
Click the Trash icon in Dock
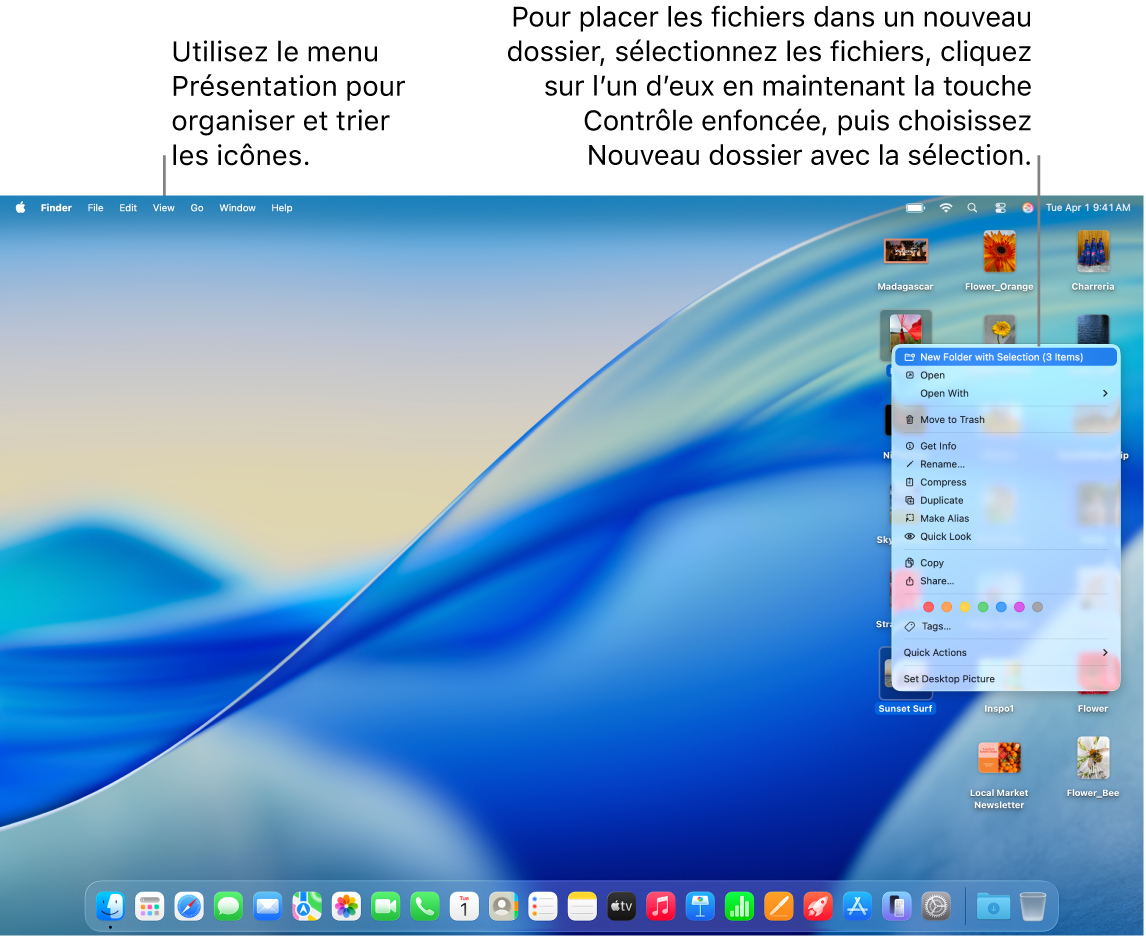pyautogui.click(x=1033, y=906)
